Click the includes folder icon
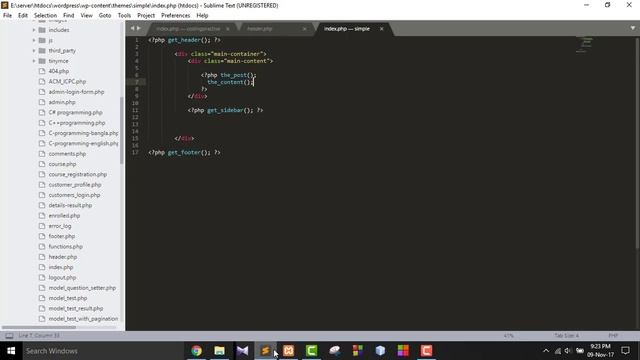The image size is (640, 360). point(42,30)
